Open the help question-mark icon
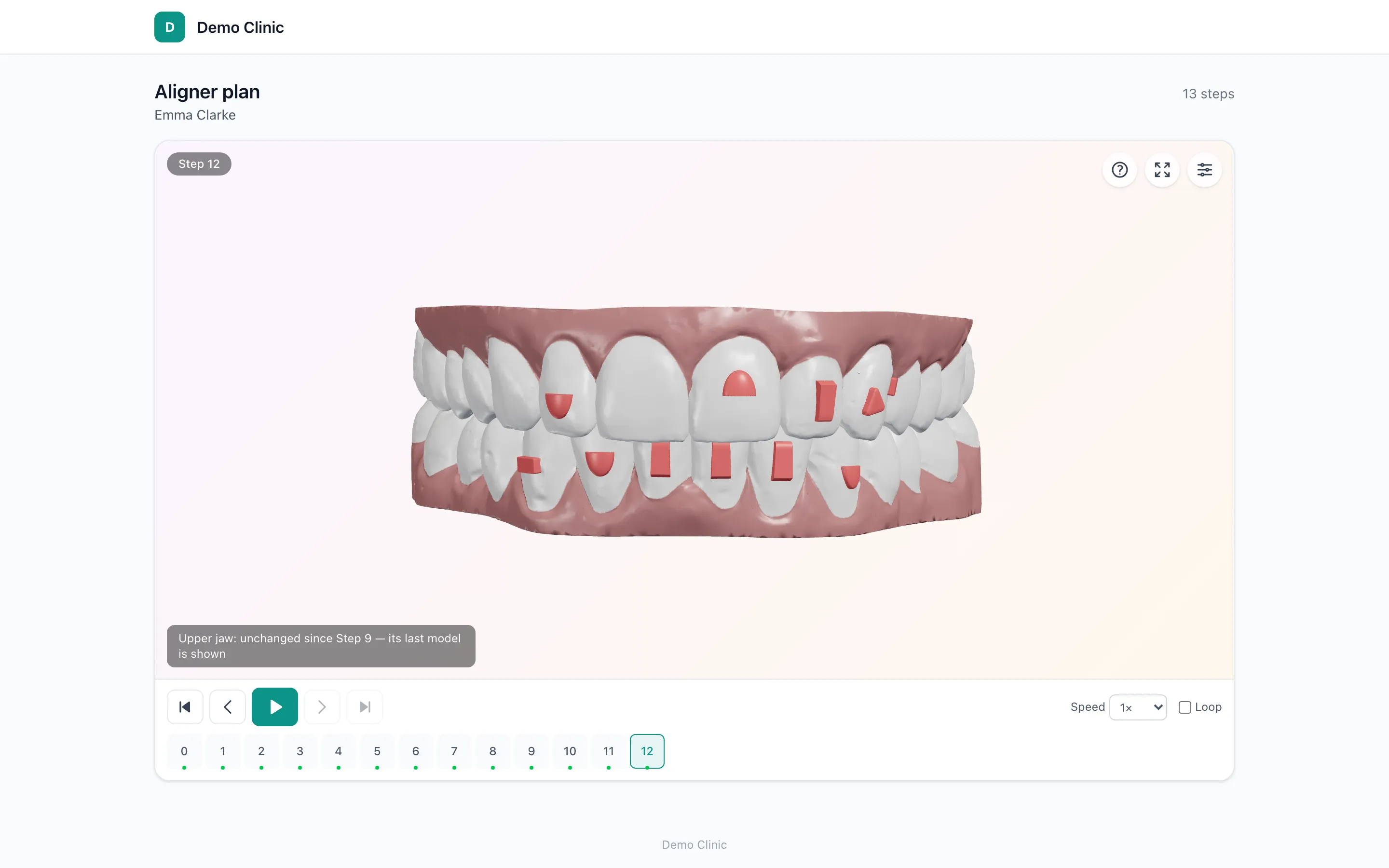Screen dimensions: 1389x868 (x=1119, y=170)
